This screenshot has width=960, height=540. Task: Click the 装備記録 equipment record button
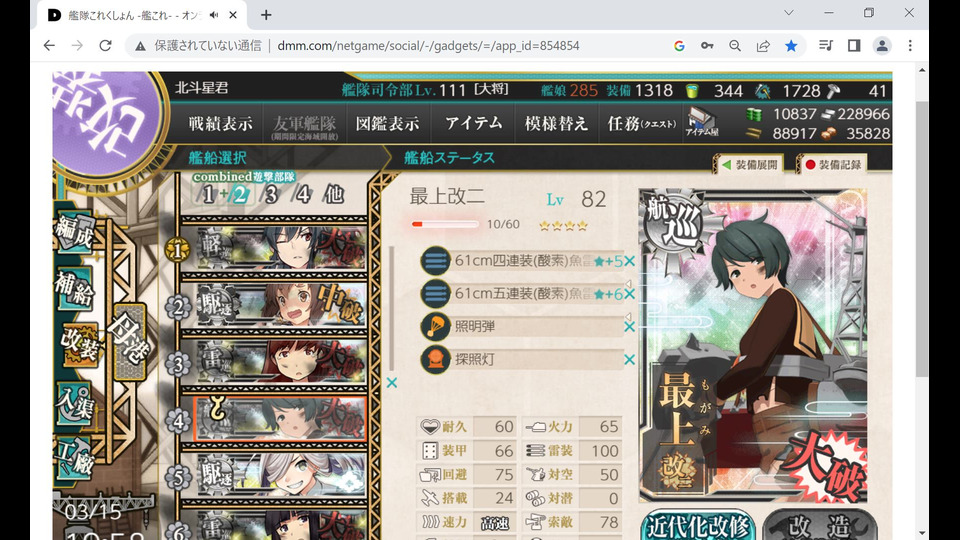[833, 165]
